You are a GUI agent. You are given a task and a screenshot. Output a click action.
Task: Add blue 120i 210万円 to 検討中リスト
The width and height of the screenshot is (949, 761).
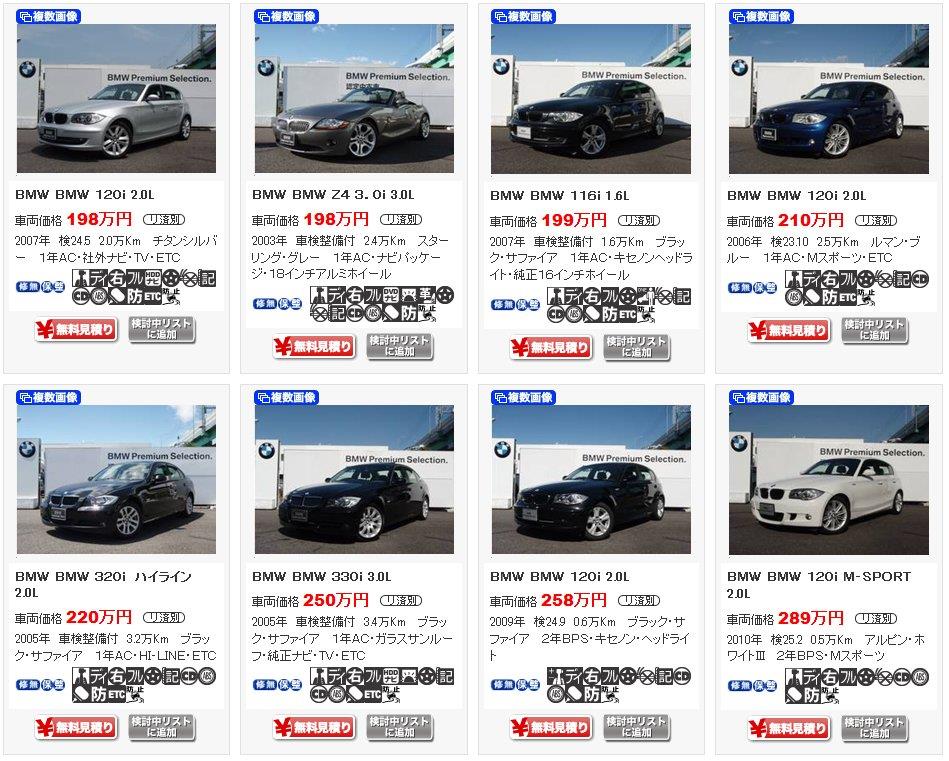[x=875, y=331]
